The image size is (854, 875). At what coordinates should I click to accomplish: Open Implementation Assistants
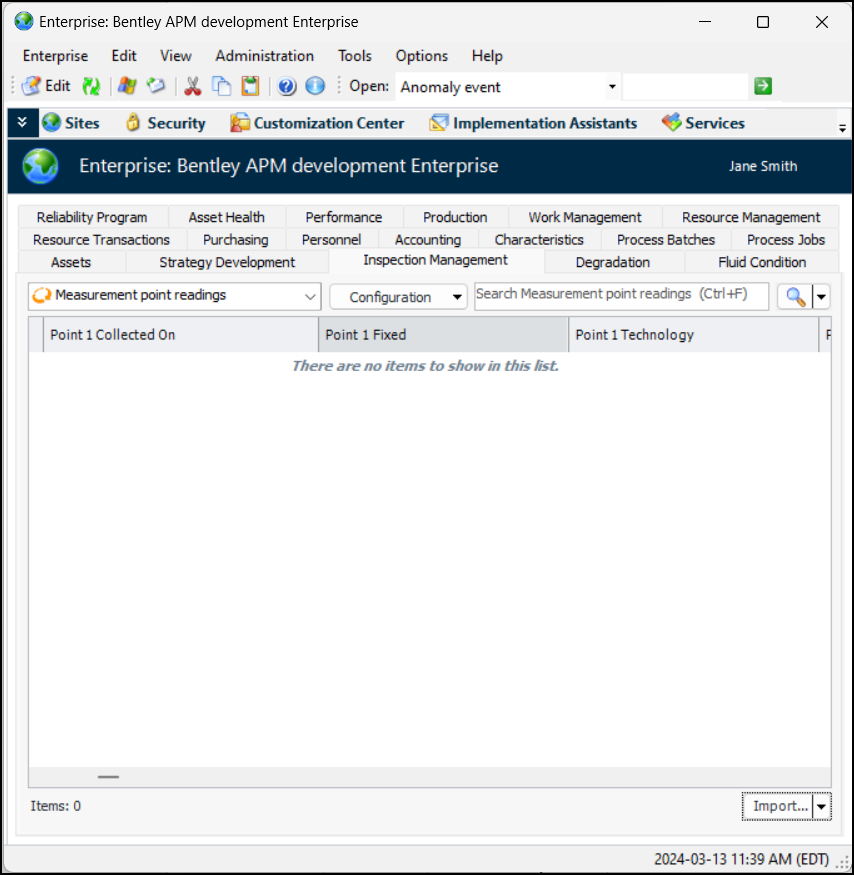pyautogui.click(x=533, y=123)
